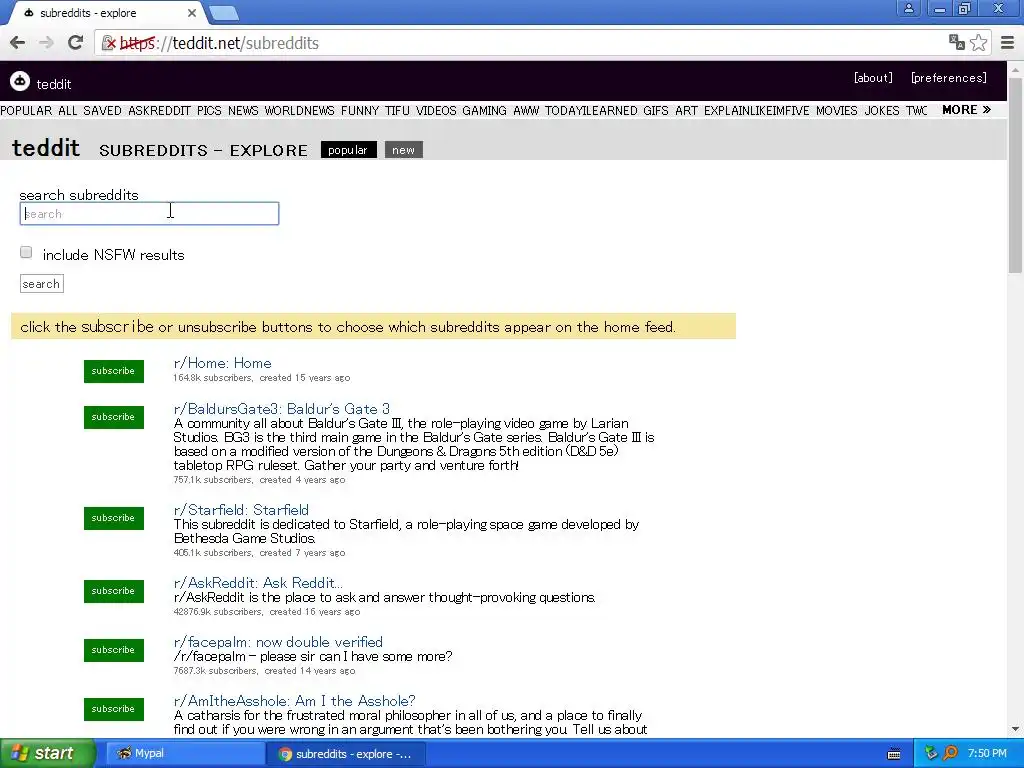Go to TIFU in top bar
The width and height of the screenshot is (1024, 768).
[397, 110]
